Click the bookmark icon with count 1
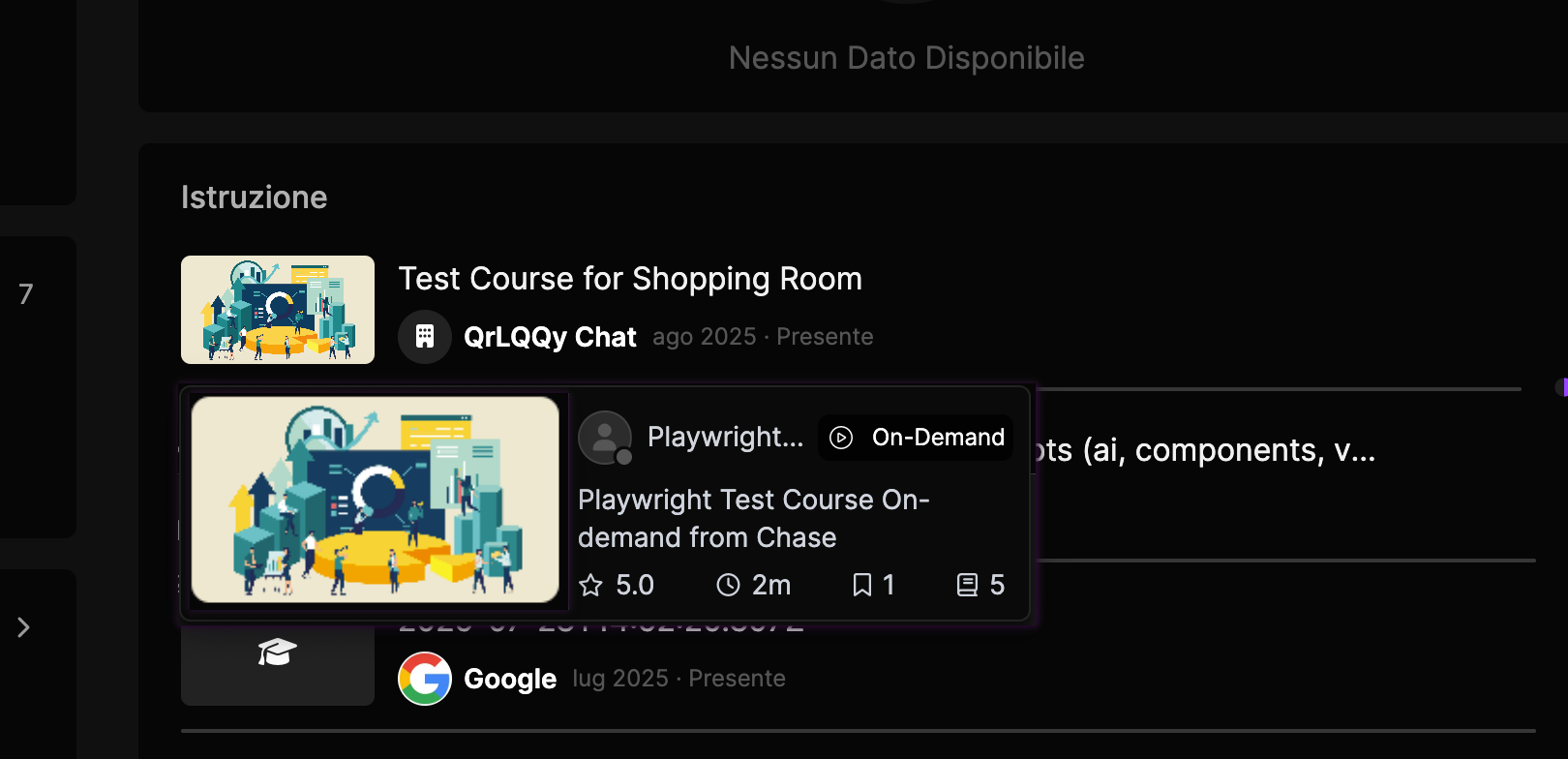Screen dimensions: 1568x759 tap(861, 585)
